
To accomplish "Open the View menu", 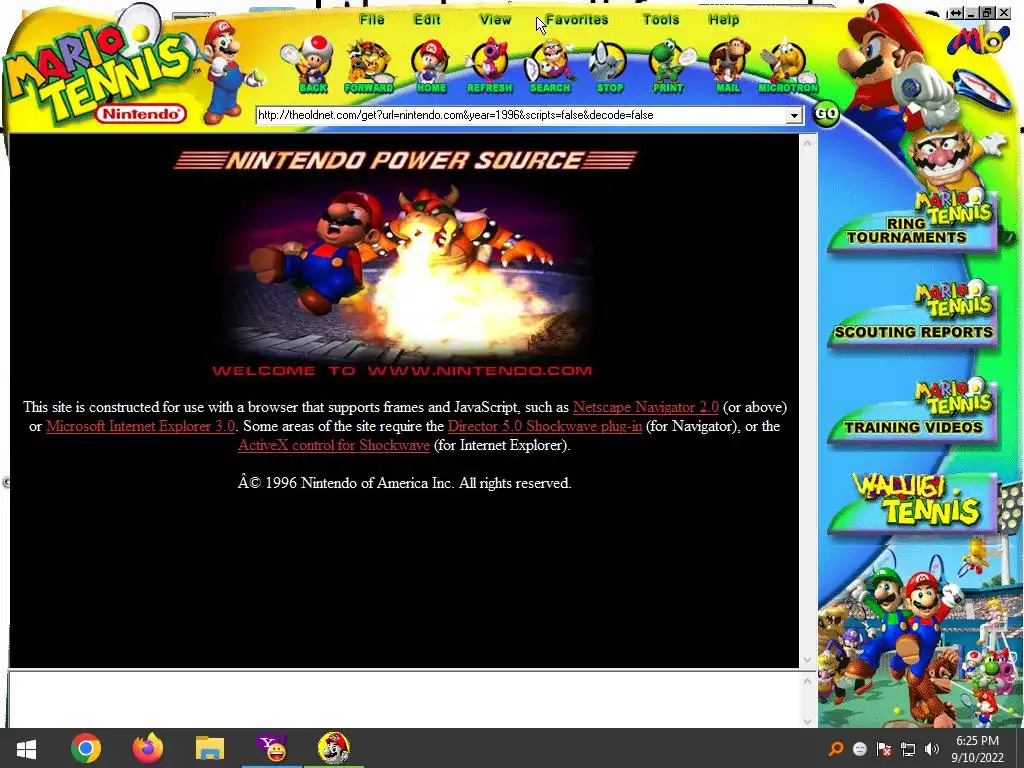I will click(495, 20).
